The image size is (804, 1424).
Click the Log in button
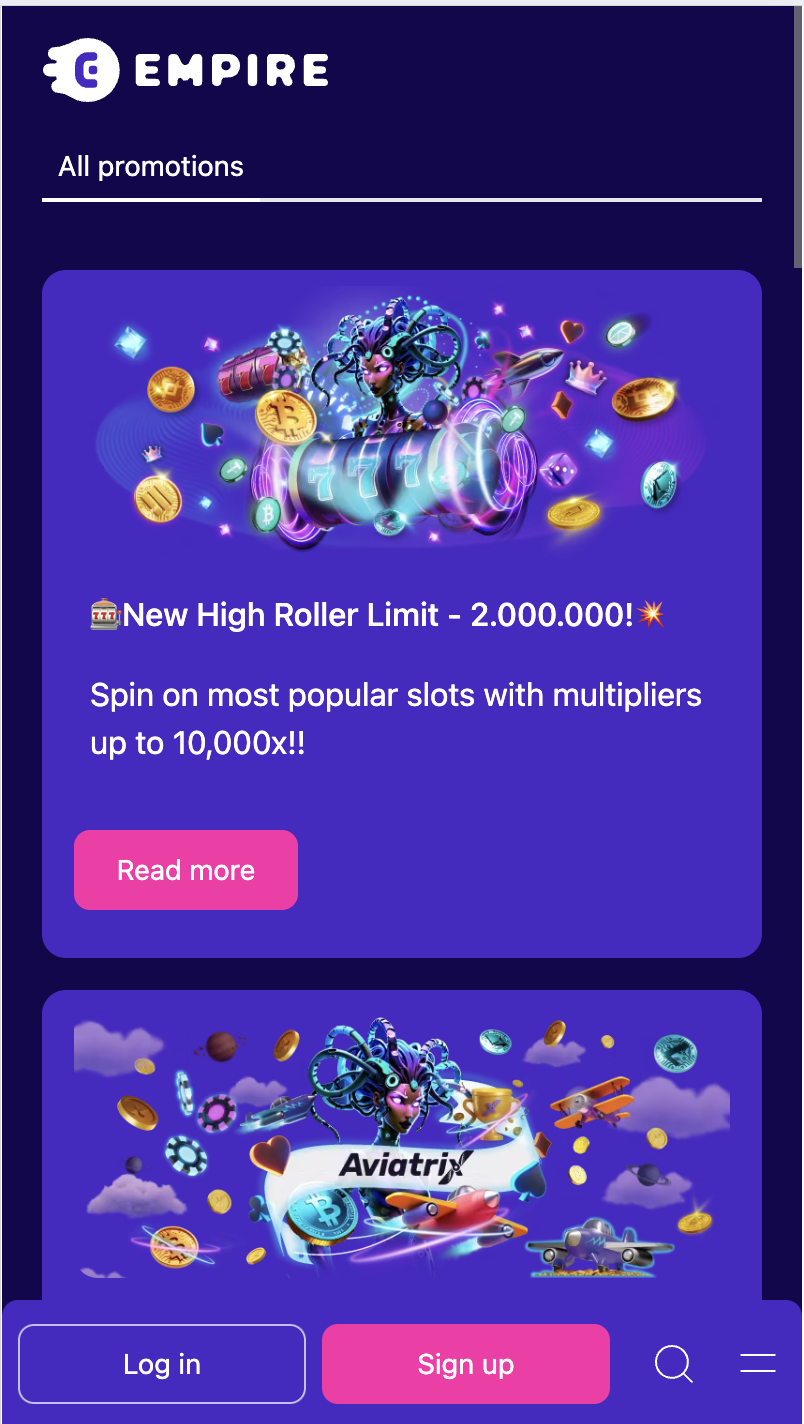click(162, 1364)
